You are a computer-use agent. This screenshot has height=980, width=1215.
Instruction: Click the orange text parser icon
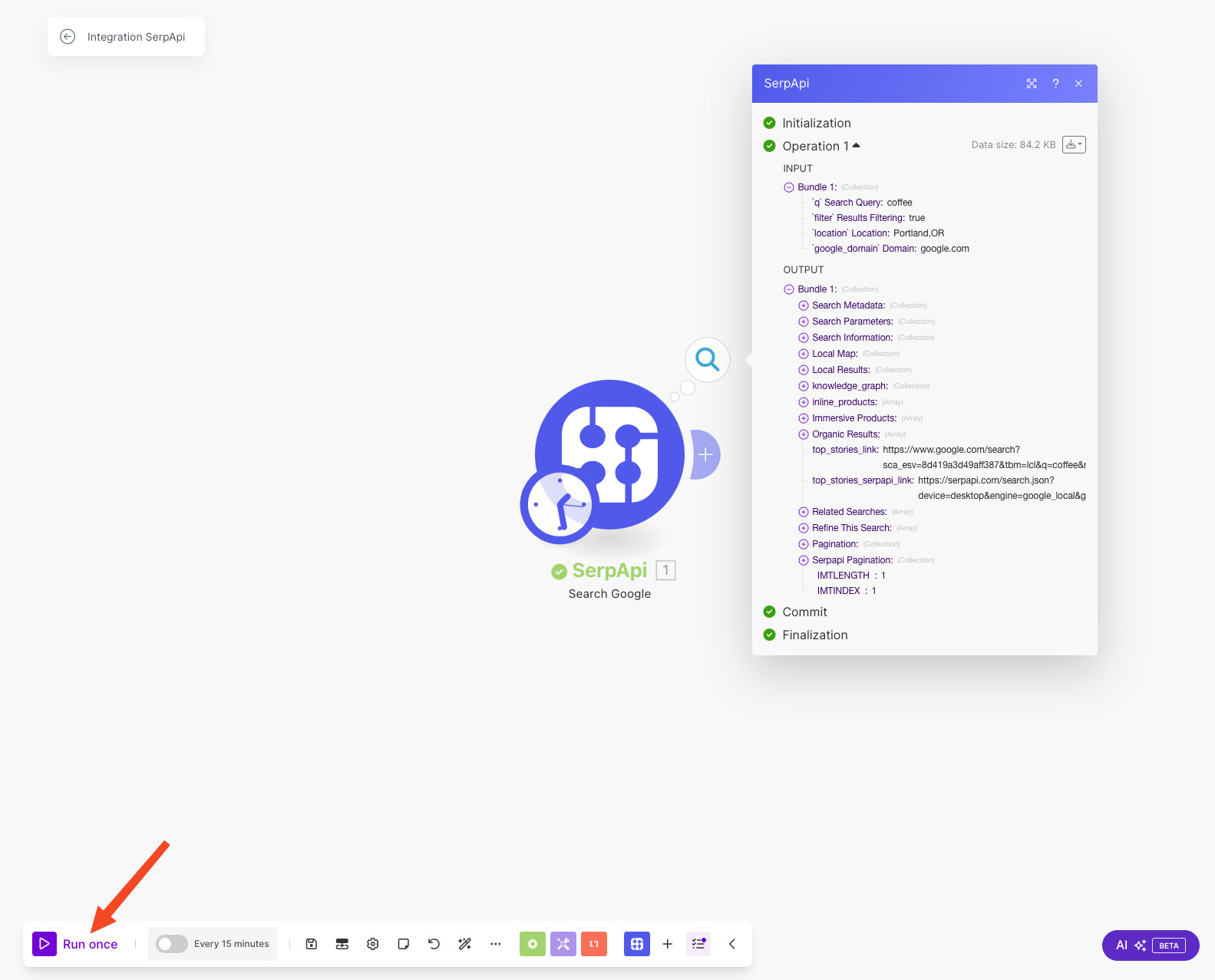[594, 944]
